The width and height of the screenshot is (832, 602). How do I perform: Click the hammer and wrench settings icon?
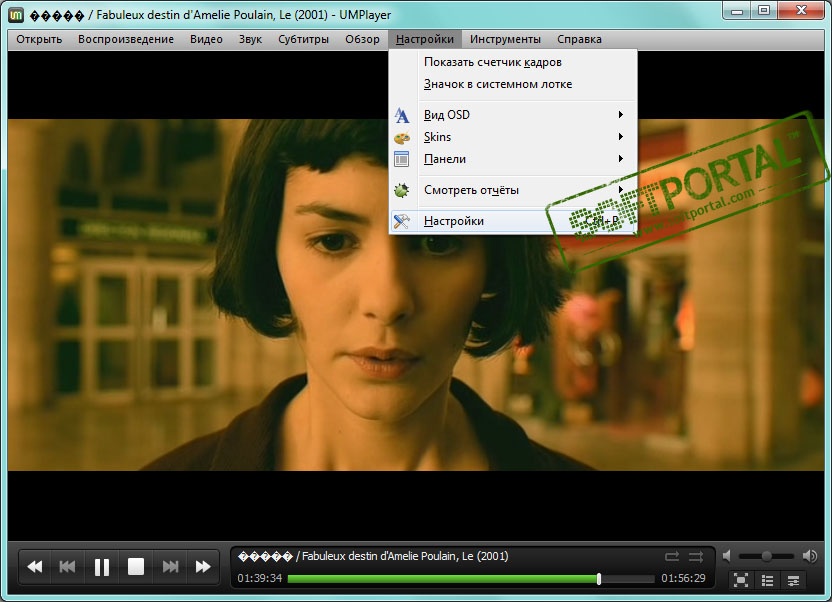(x=402, y=221)
